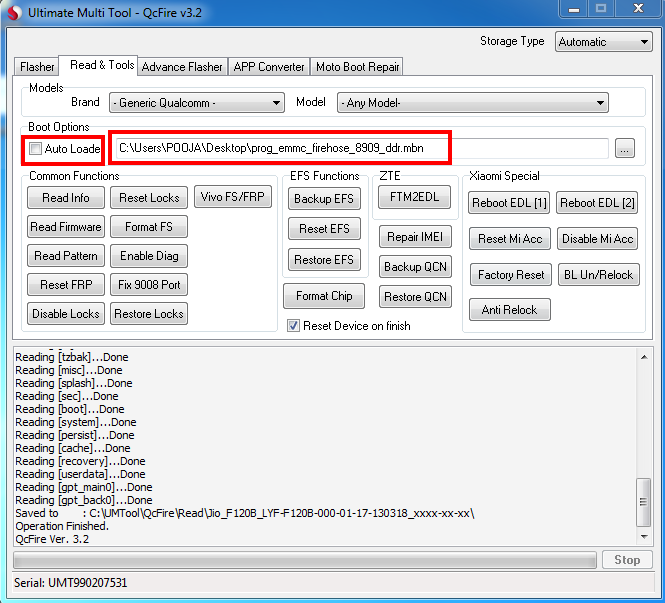Screen dimensions: 665x603
Task: Click Disable Locks
Action: click(x=66, y=313)
